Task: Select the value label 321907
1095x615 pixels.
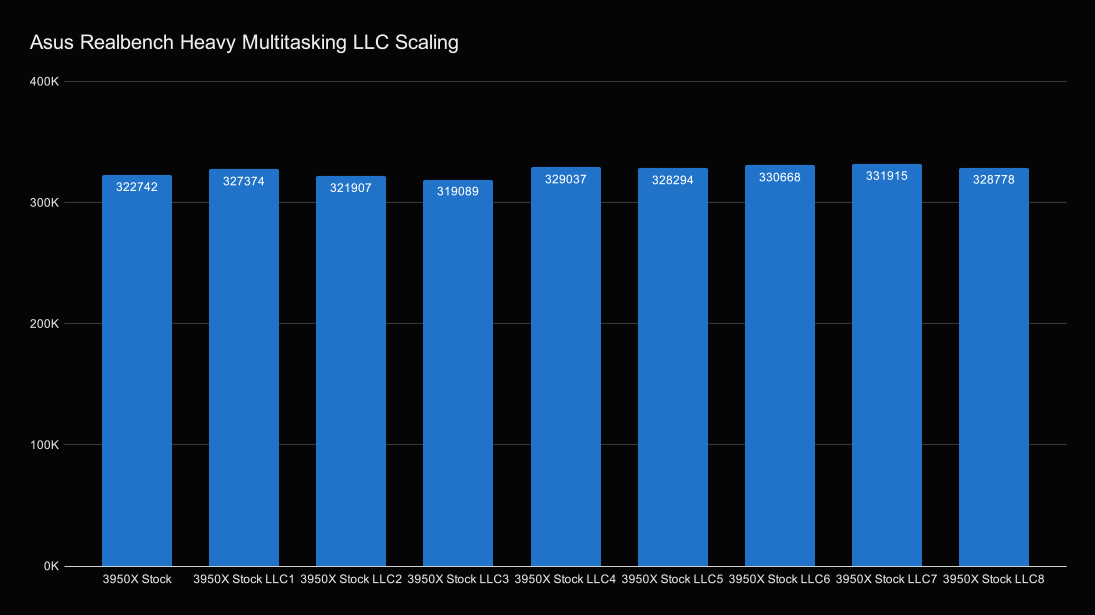Action: point(351,188)
